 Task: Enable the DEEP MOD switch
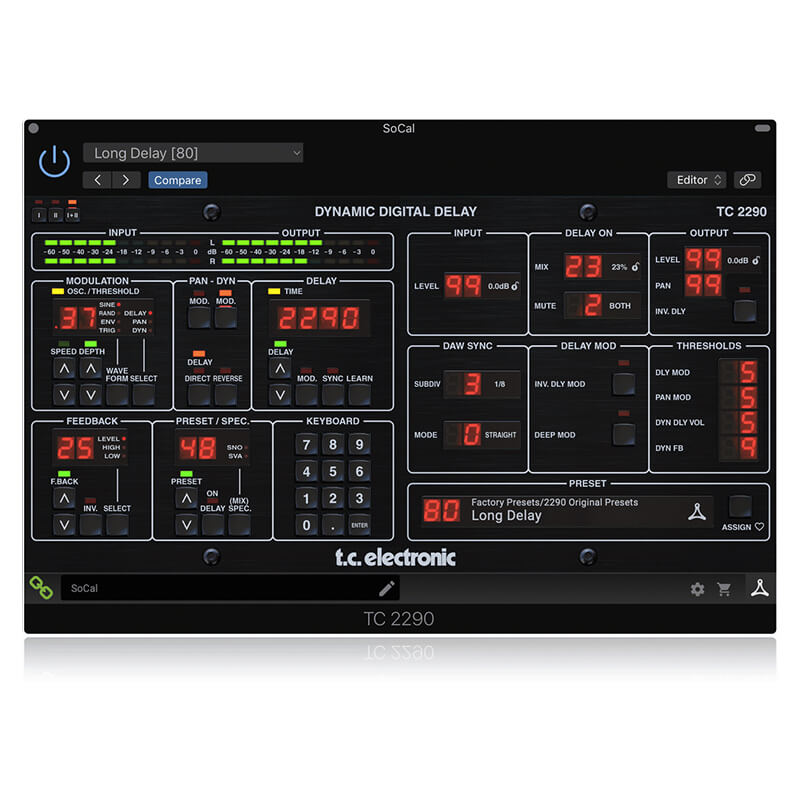point(624,434)
